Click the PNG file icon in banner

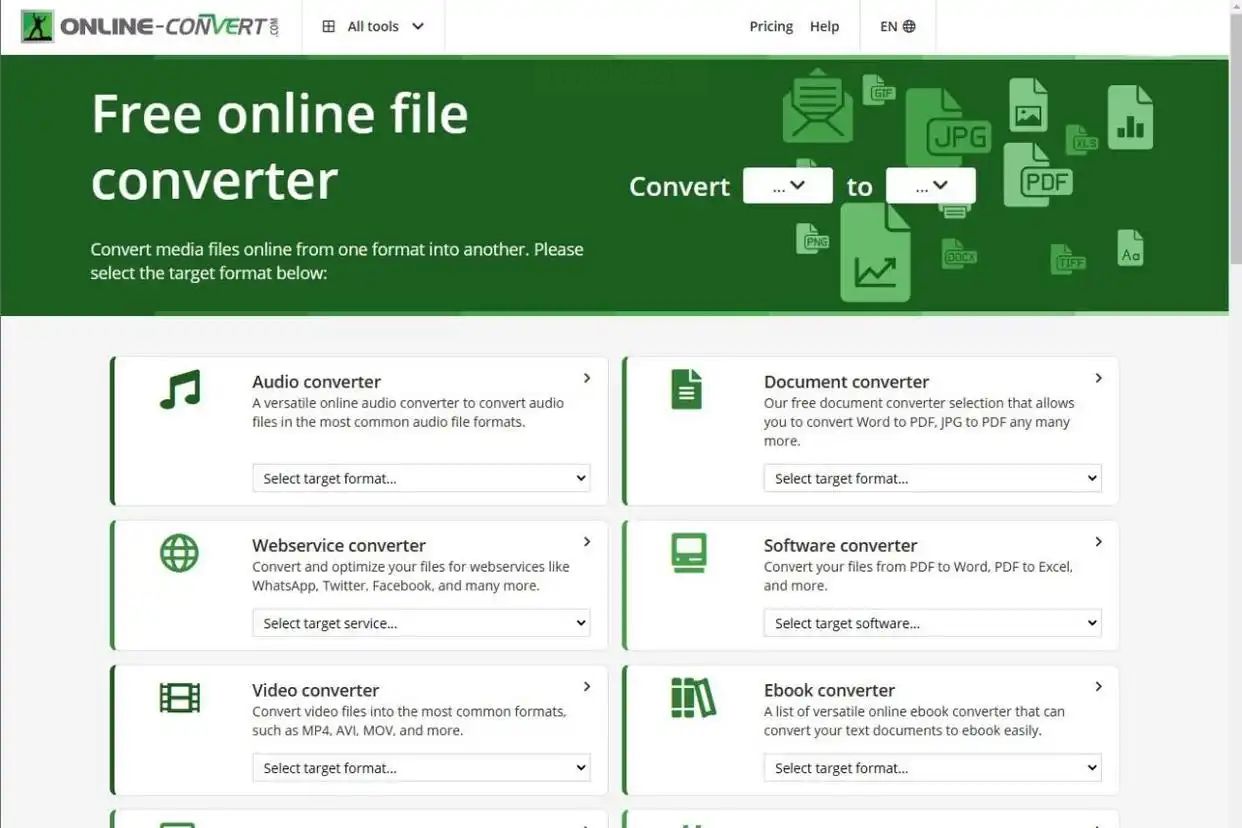812,238
